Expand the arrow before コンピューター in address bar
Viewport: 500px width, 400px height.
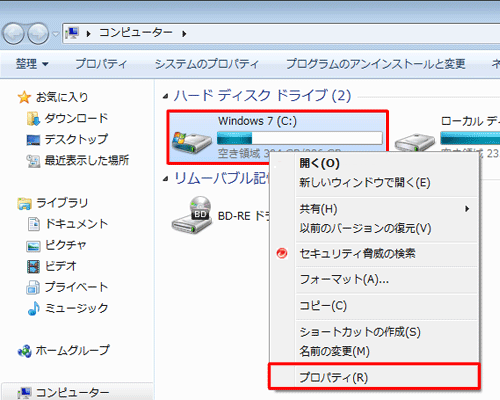(x=89, y=33)
